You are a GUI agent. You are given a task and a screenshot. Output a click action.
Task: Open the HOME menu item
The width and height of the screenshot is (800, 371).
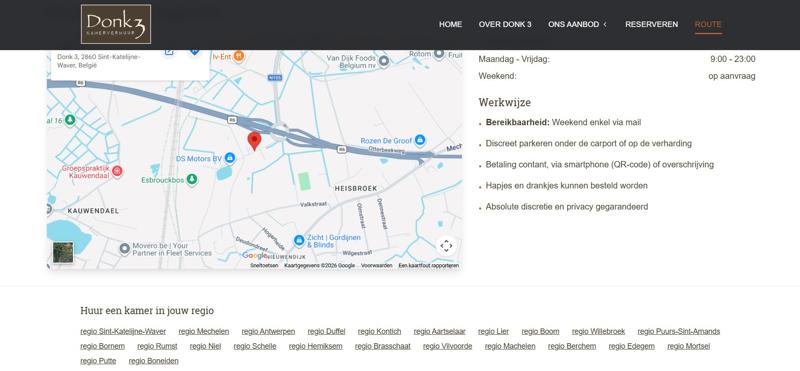[x=451, y=24]
